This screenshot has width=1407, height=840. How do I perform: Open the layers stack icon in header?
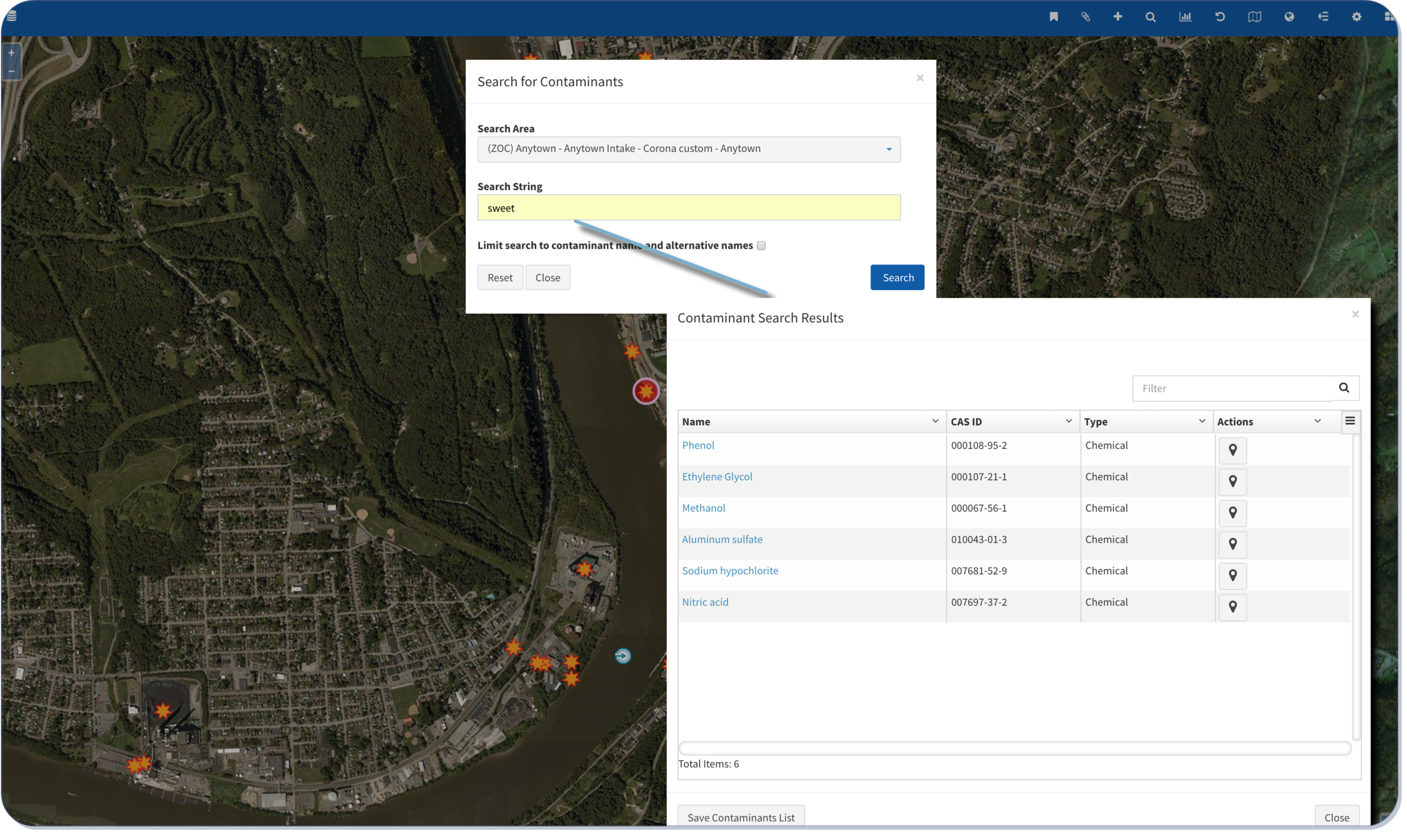click(12, 16)
